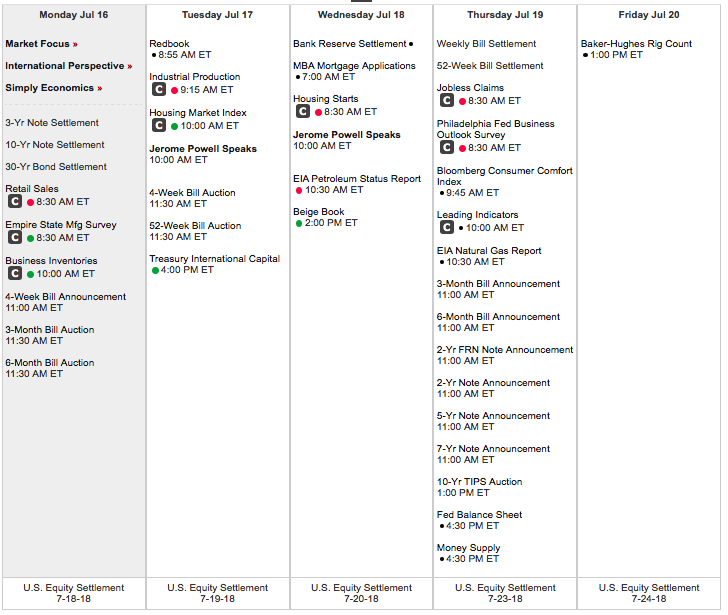728x615 pixels.
Task: Click C icon under Philadelphia Fed Business Outlook Survey
Action: point(447,148)
